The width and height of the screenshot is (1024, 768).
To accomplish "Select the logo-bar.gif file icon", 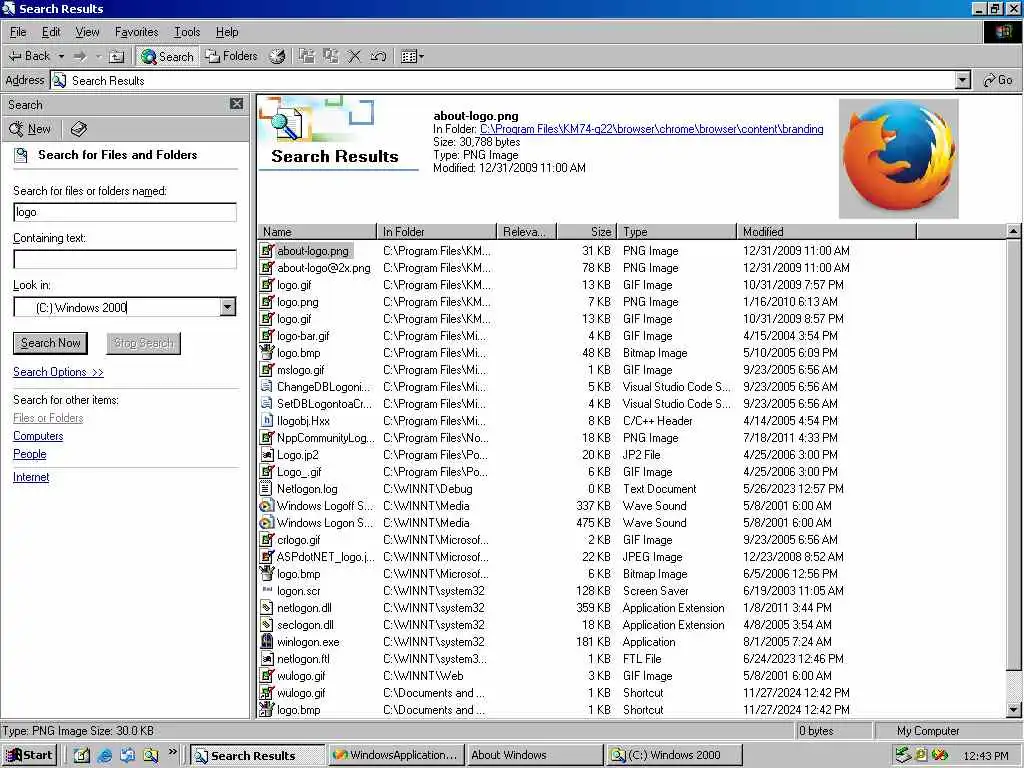I will tap(266, 336).
